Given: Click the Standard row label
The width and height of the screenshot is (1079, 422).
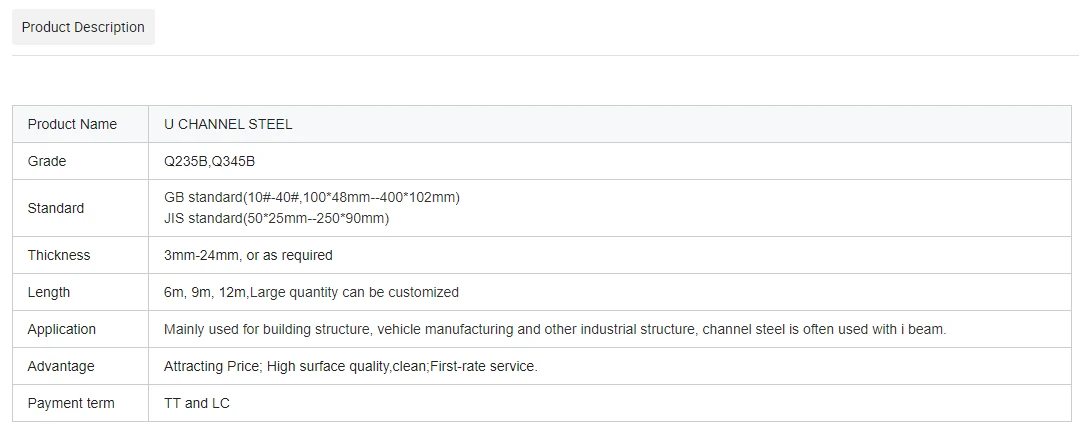Looking at the screenshot, I should coord(56,208).
